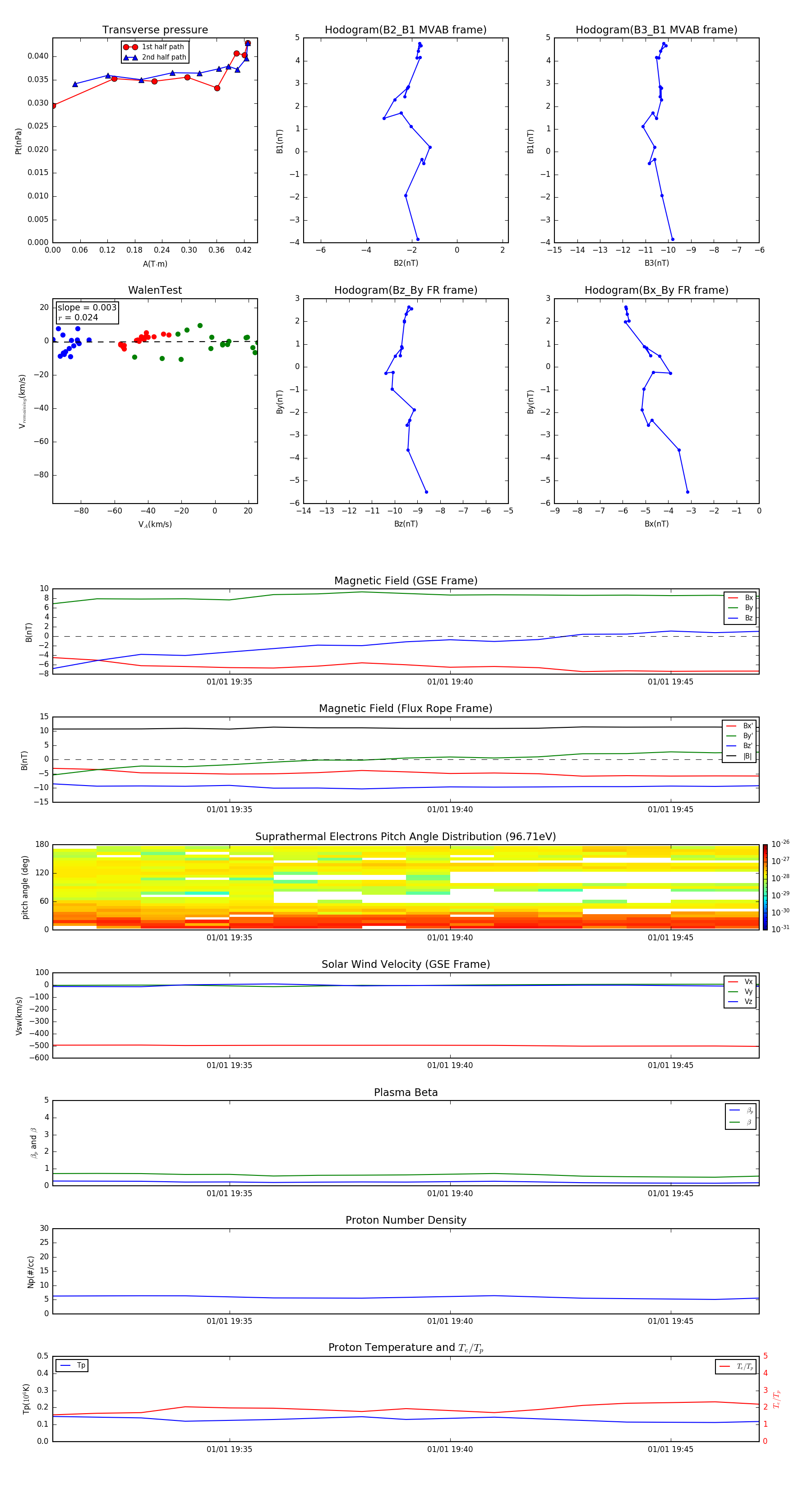Click the WalenTest plot title
Image resolution: width=812 pixels, height=1489 pixels.
coord(155,290)
